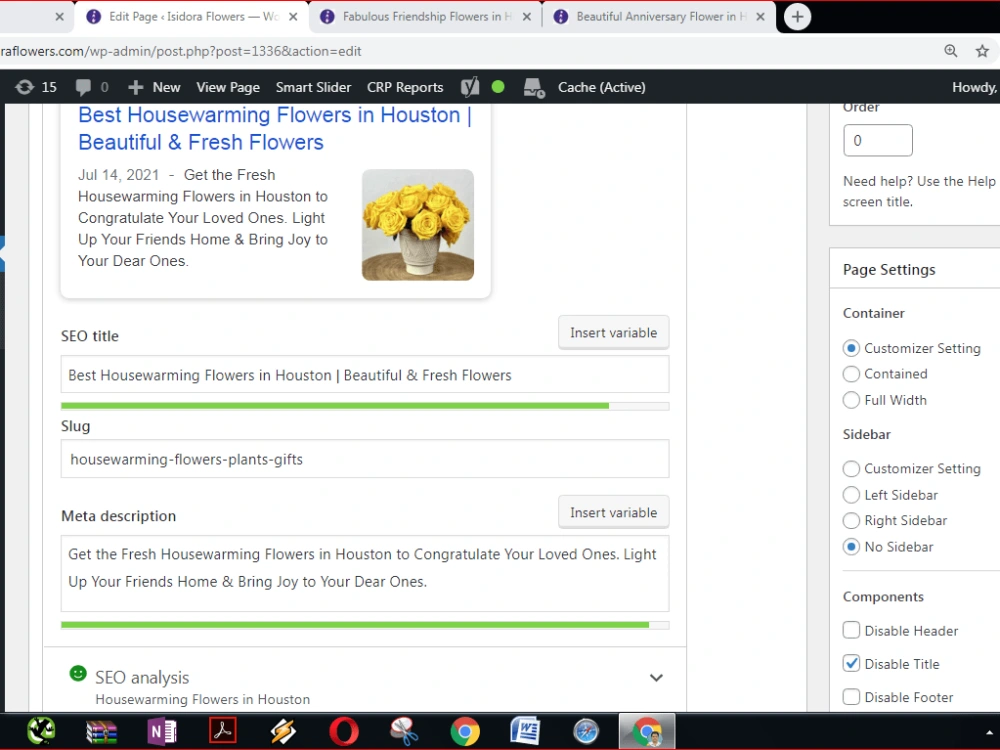The width and height of the screenshot is (1000, 750).
Task: Click the green smiley SEO analysis icon
Action: click(78, 673)
